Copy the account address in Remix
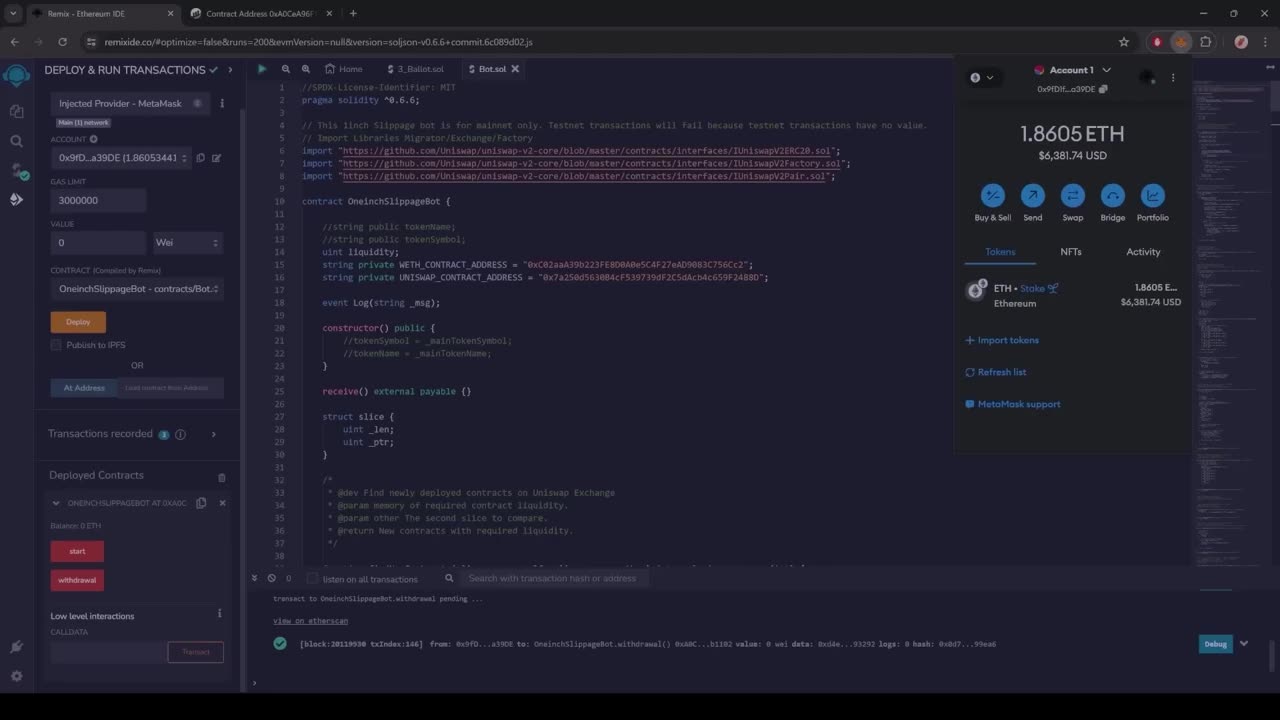 tap(201, 158)
